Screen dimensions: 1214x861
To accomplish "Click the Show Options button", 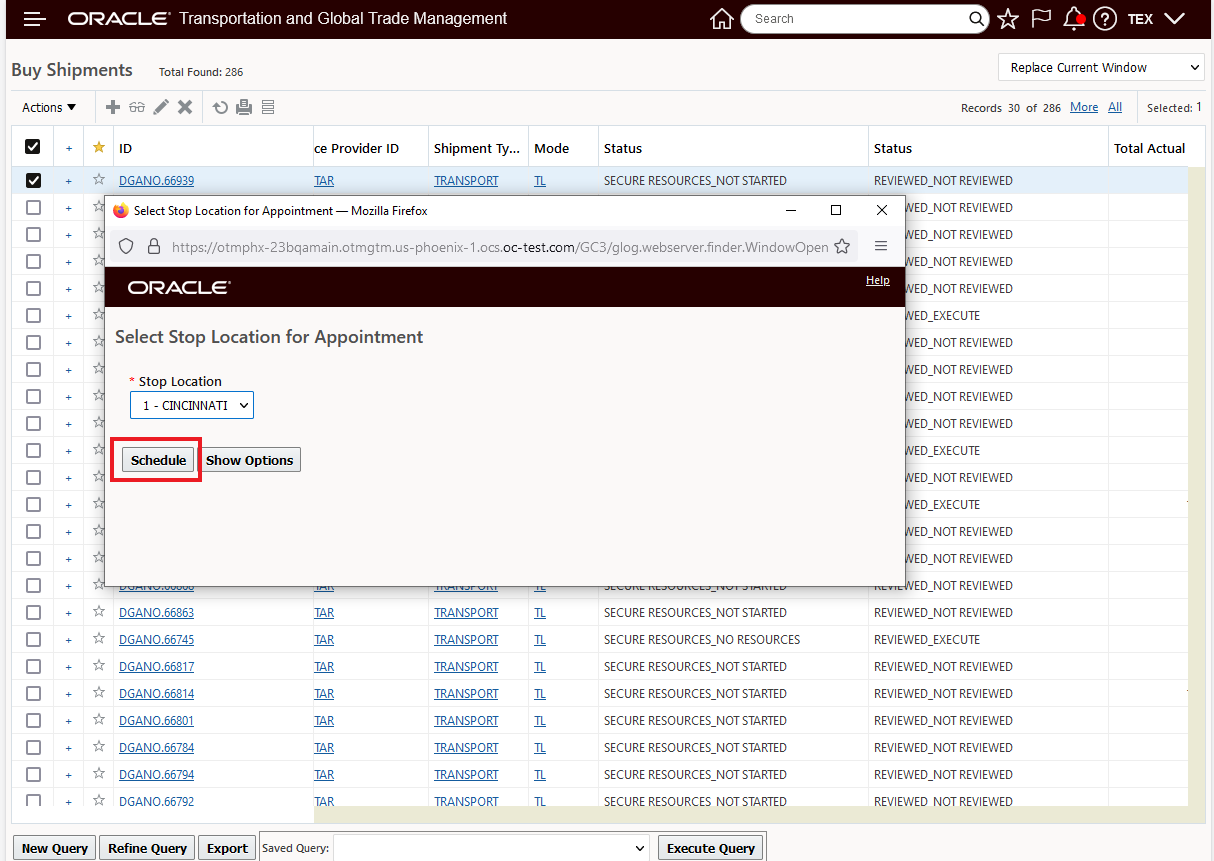I will 250,460.
